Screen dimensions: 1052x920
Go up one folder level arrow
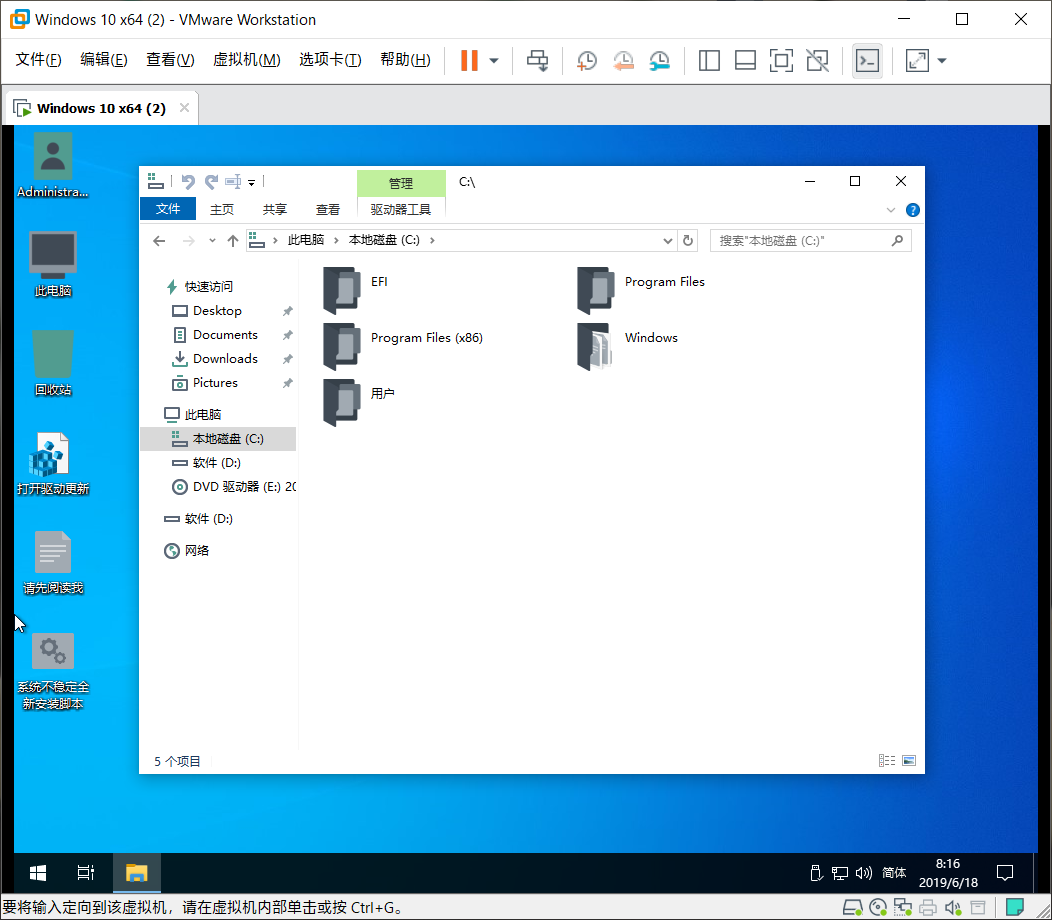pyautogui.click(x=233, y=241)
